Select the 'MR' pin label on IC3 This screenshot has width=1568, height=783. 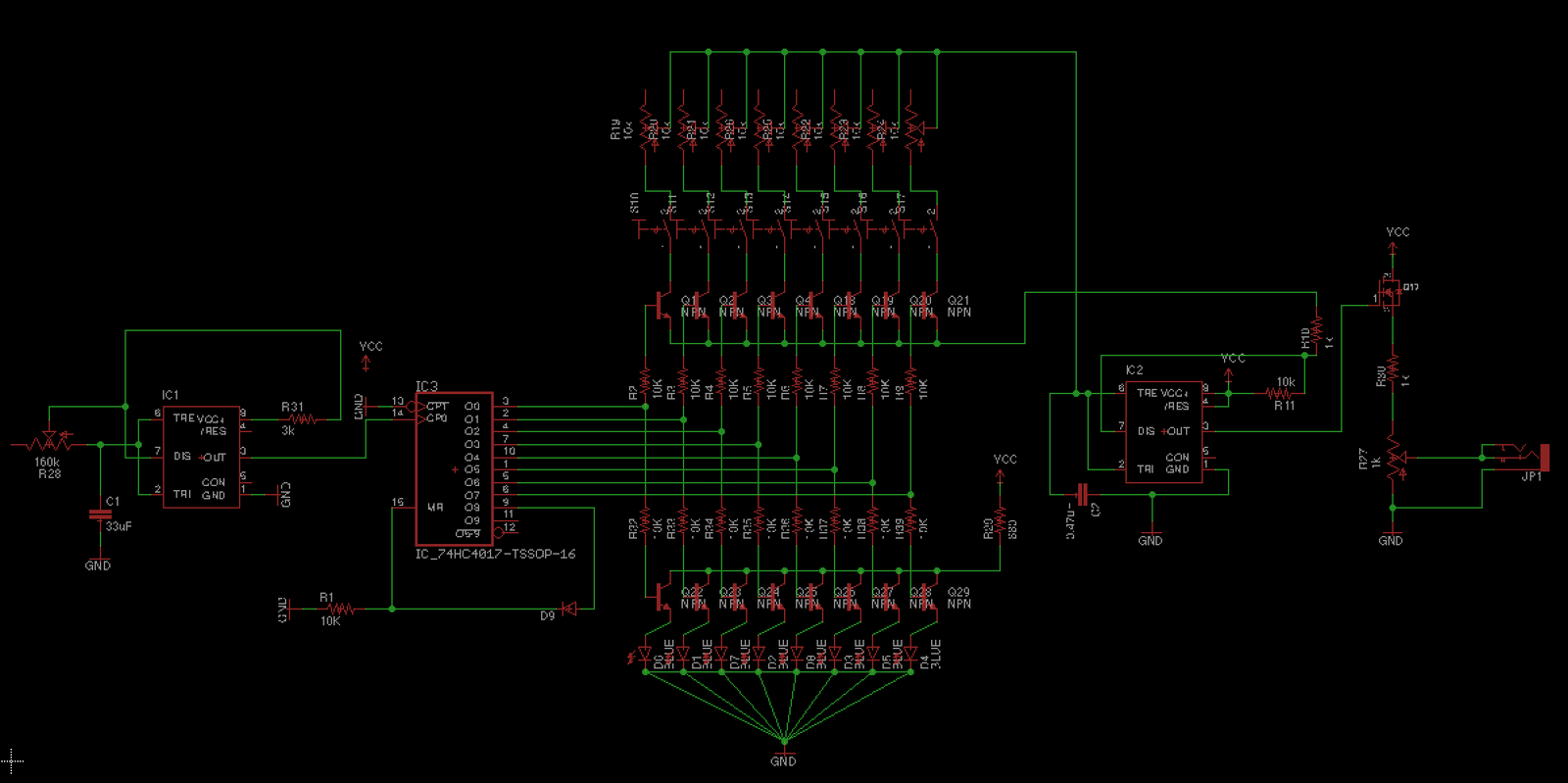click(435, 508)
